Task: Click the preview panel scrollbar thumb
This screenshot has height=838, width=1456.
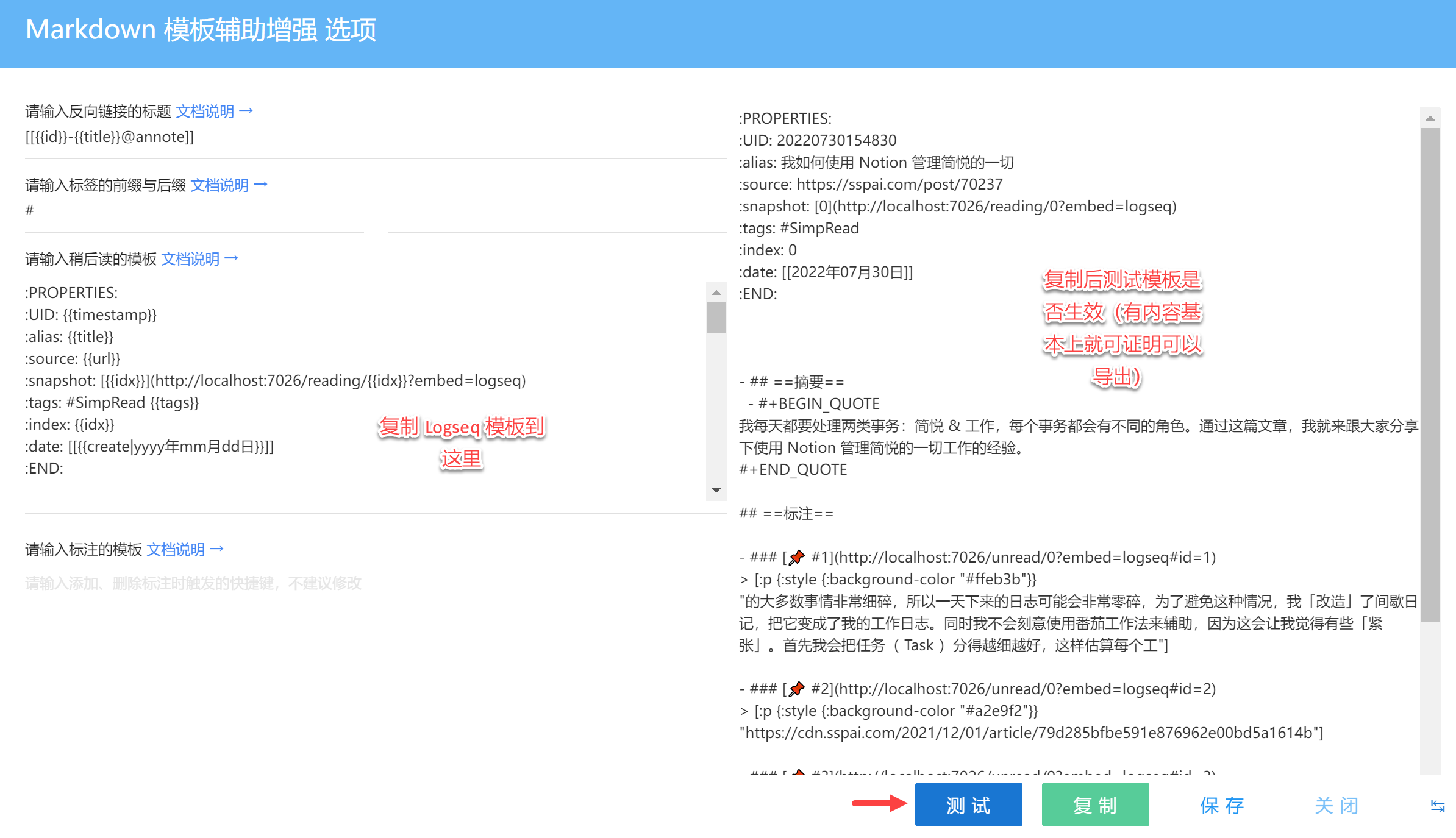Action: pyautogui.click(x=1430, y=375)
